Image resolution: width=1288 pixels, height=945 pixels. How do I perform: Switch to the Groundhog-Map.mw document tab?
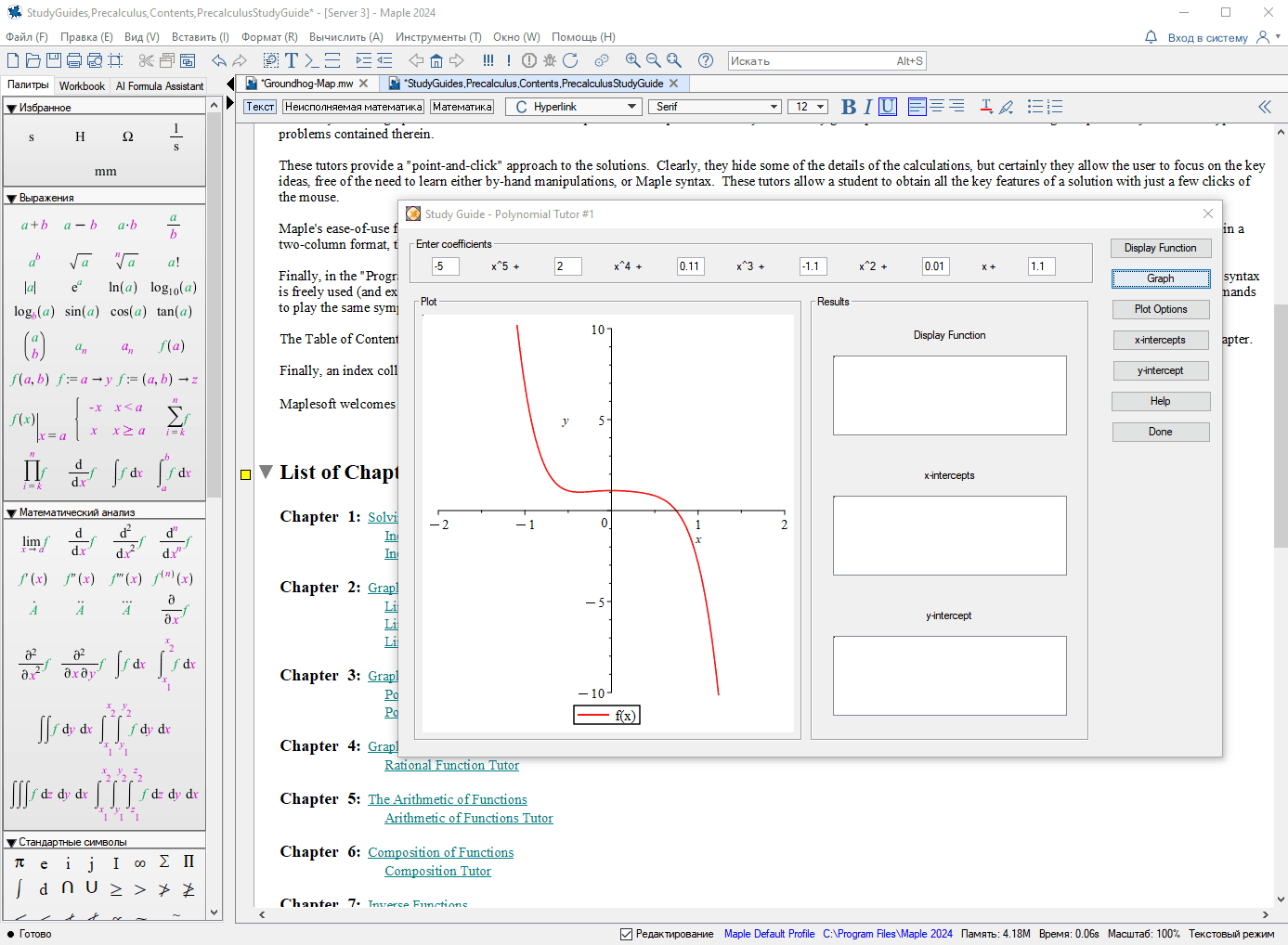pyautogui.click(x=307, y=84)
